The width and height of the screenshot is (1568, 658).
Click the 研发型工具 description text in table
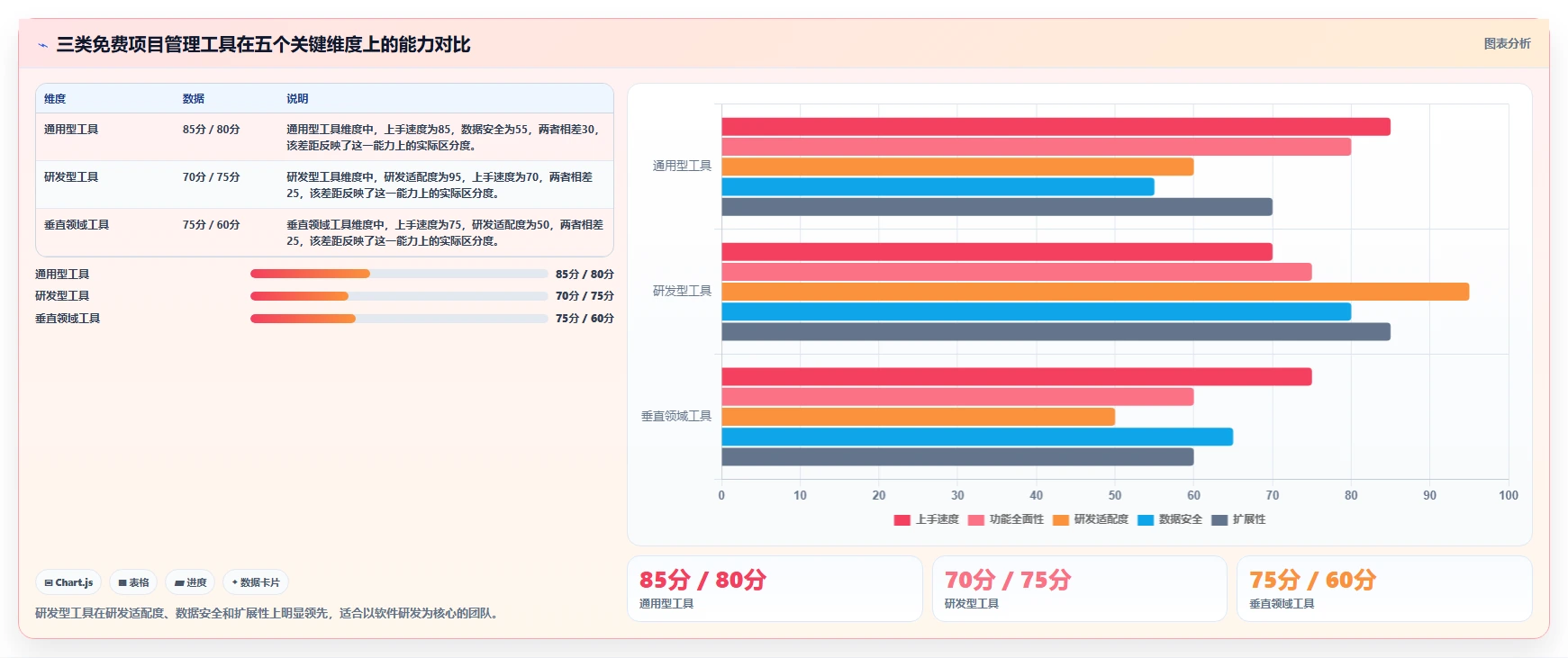[x=440, y=185]
